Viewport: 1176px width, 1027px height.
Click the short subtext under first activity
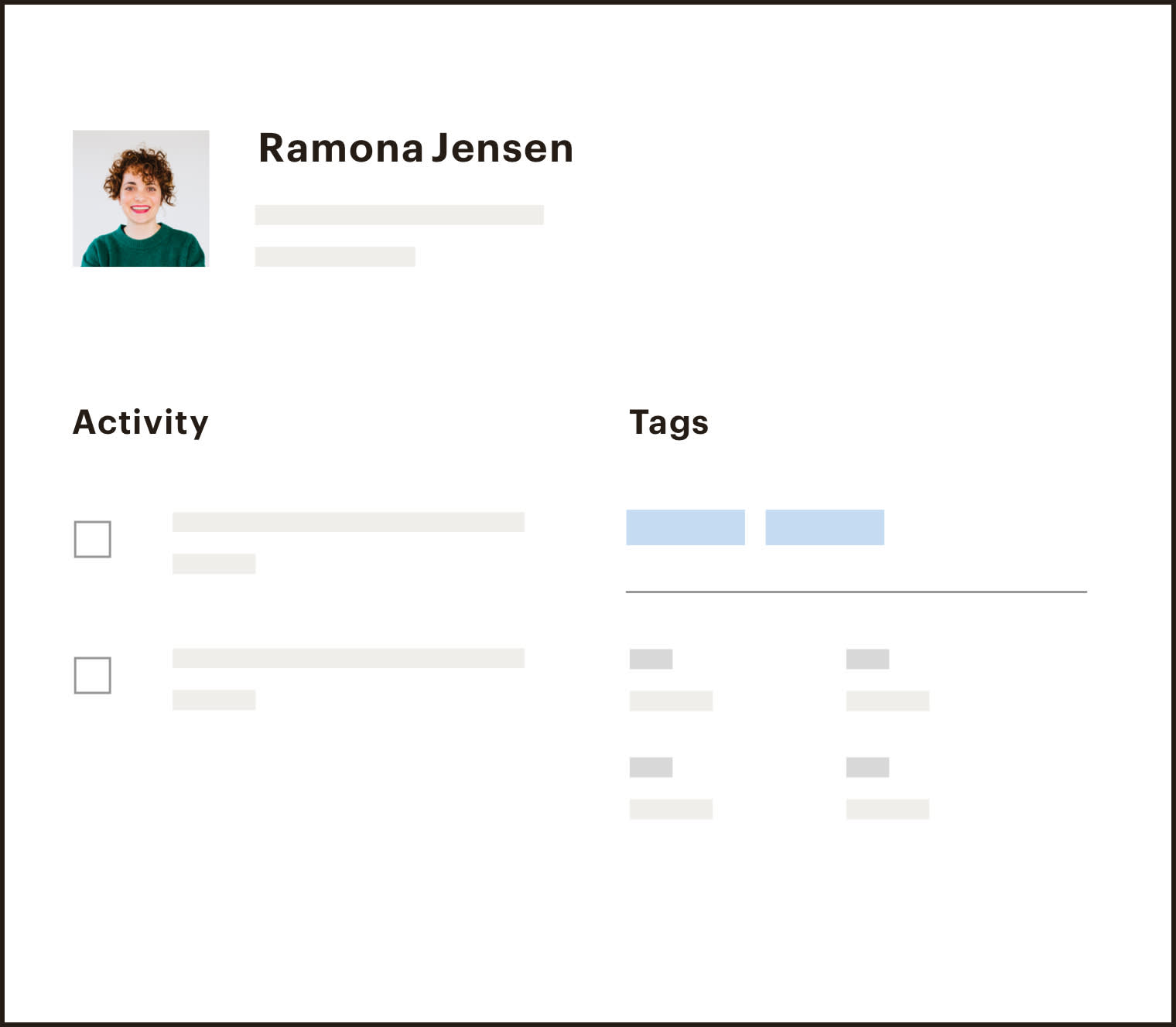click(x=214, y=564)
